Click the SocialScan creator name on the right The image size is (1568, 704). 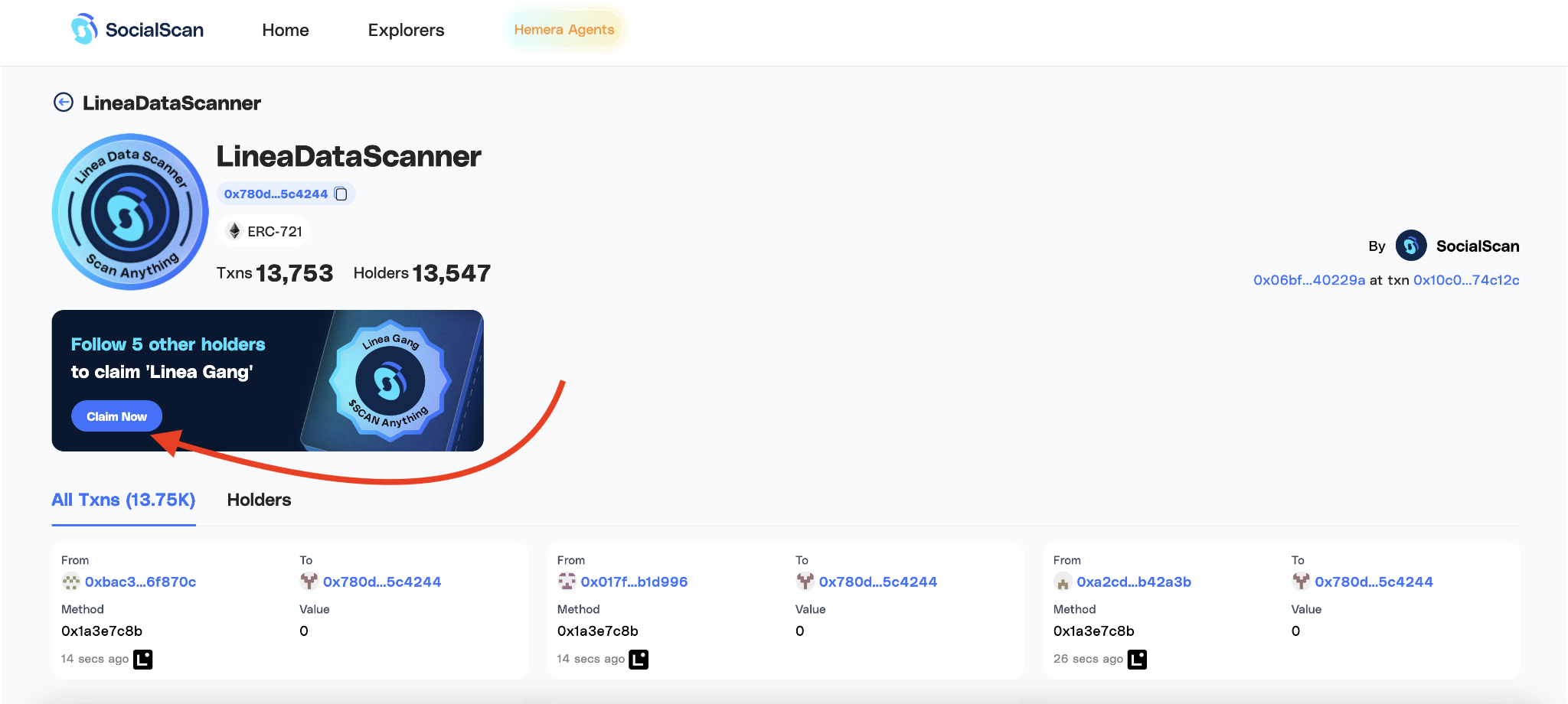pyautogui.click(x=1478, y=246)
